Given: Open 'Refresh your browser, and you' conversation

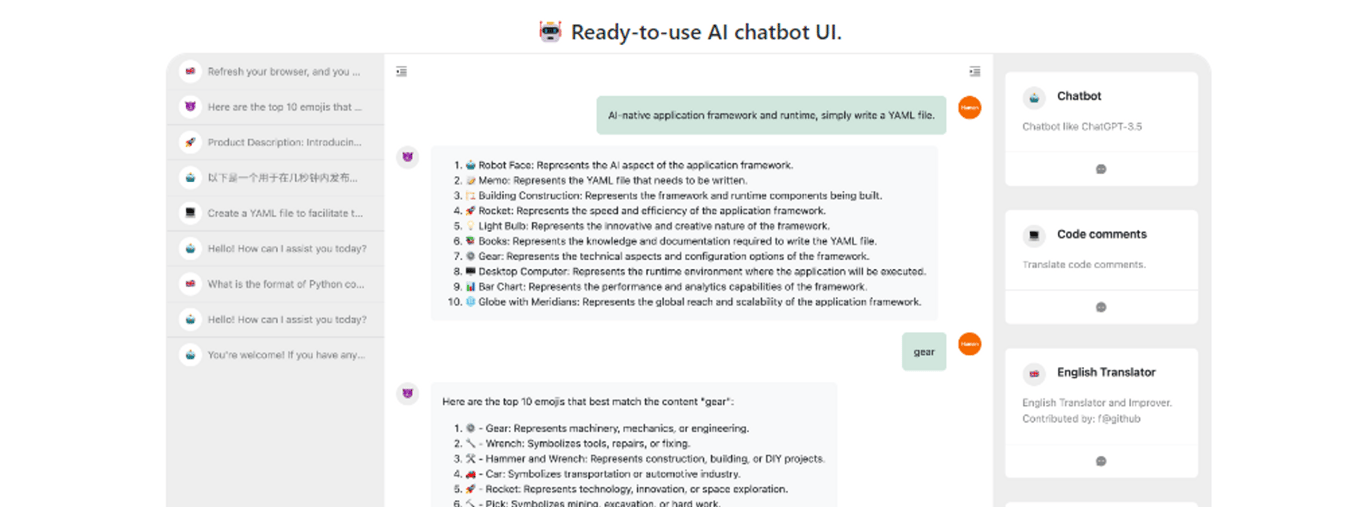Looking at the screenshot, I should (275, 71).
